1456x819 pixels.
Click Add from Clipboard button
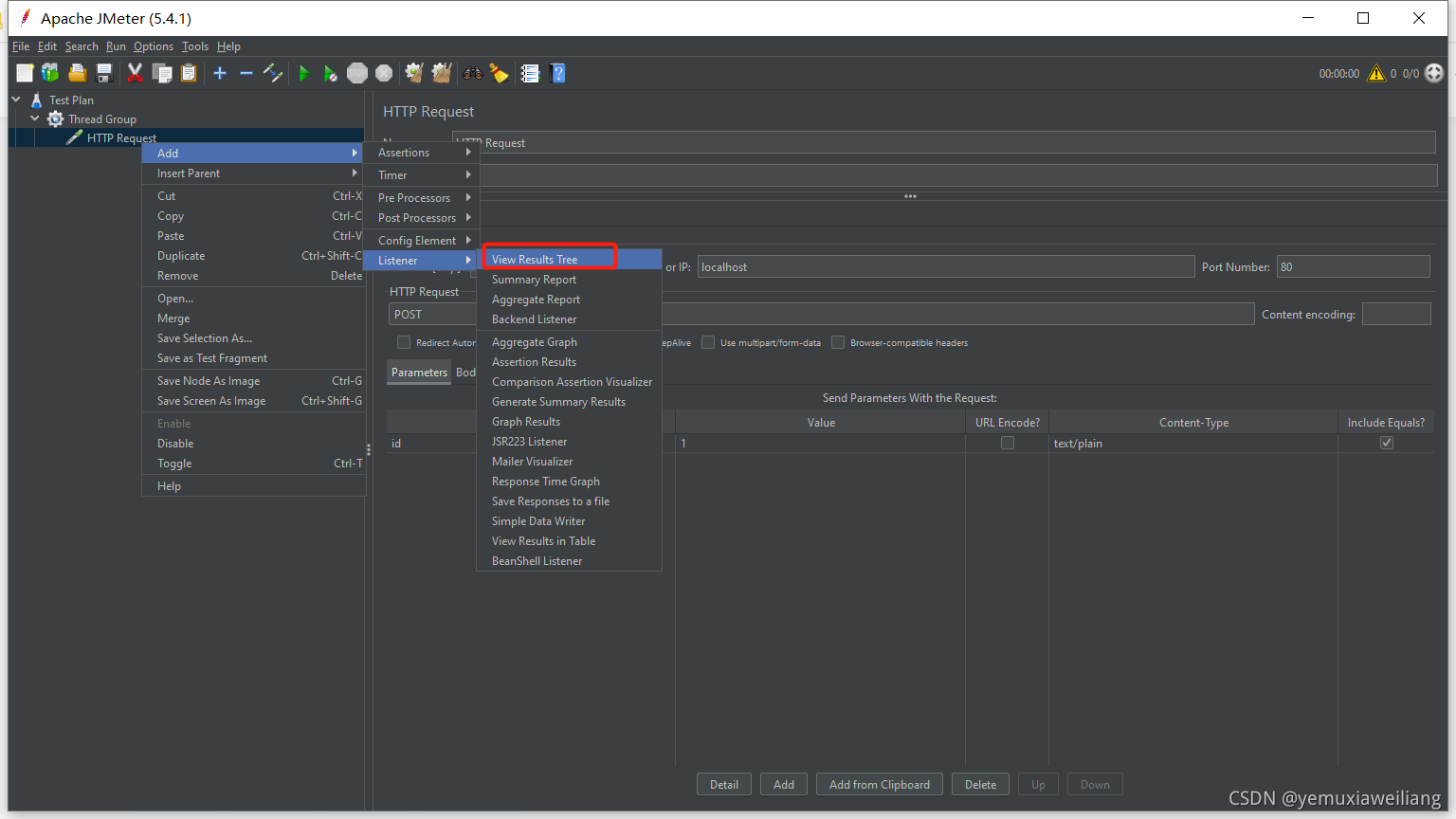click(880, 784)
